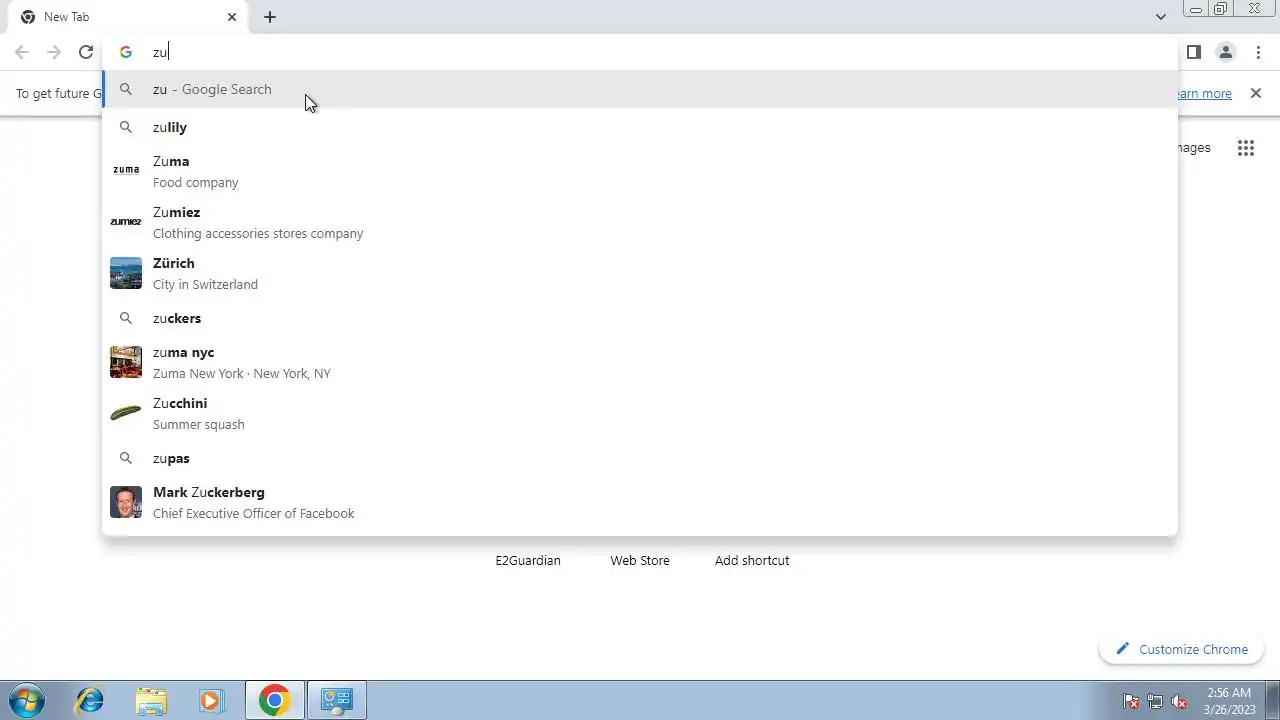Open a new tab with plus button

pyautogui.click(x=270, y=17)
